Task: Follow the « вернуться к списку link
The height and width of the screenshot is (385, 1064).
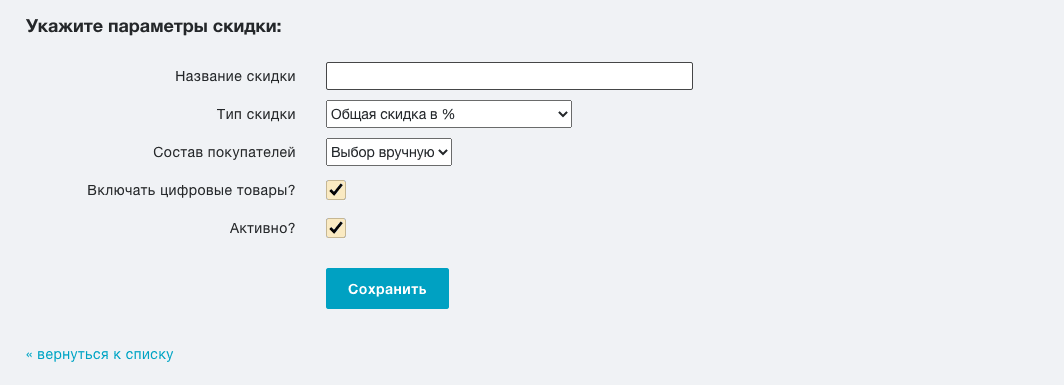Action: 100,354
